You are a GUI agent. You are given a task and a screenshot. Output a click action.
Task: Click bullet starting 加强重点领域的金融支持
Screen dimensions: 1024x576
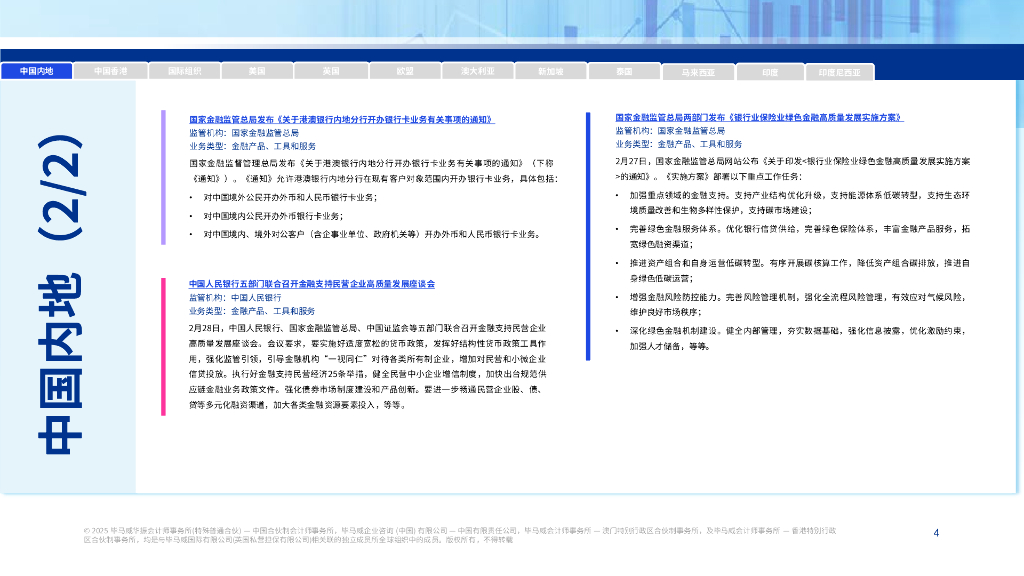tap(799, 202)
